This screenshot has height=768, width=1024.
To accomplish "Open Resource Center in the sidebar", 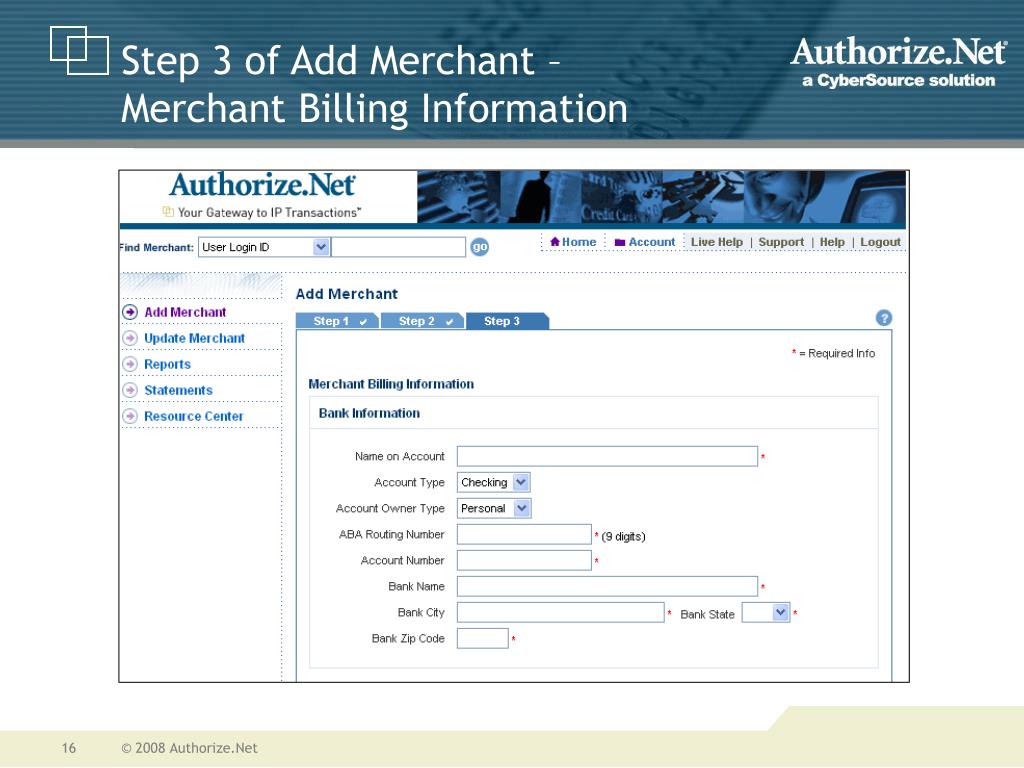I will tap(193, 417).
